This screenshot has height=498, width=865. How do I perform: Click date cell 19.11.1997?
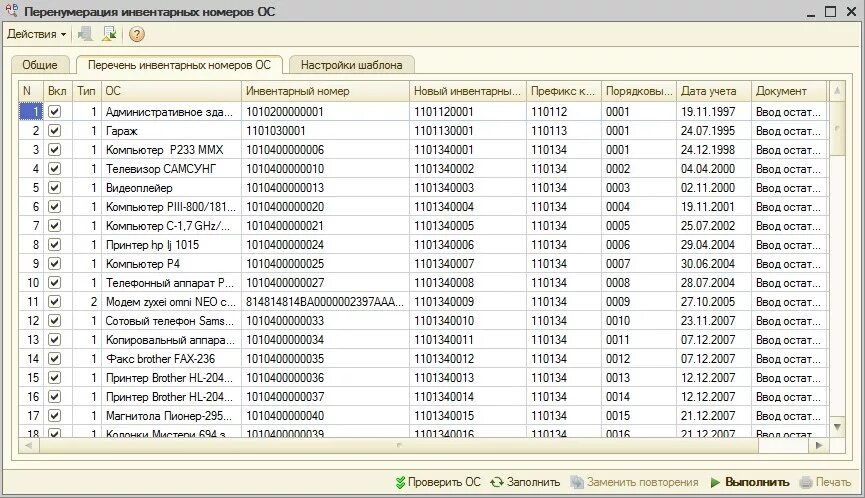[x=714, y=111]
